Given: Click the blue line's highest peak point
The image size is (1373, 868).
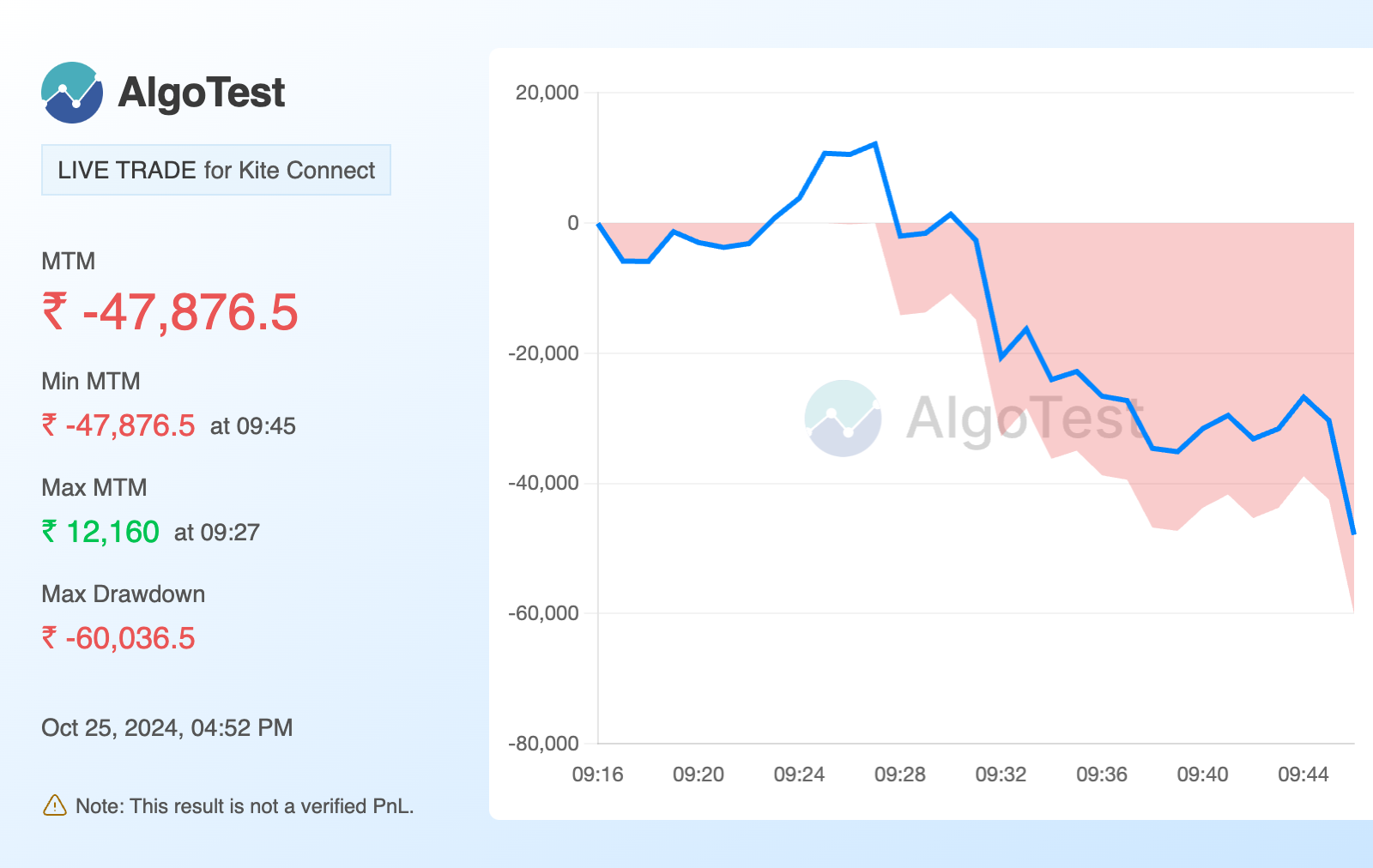Looking at the screenshot, I should [874, 143].
